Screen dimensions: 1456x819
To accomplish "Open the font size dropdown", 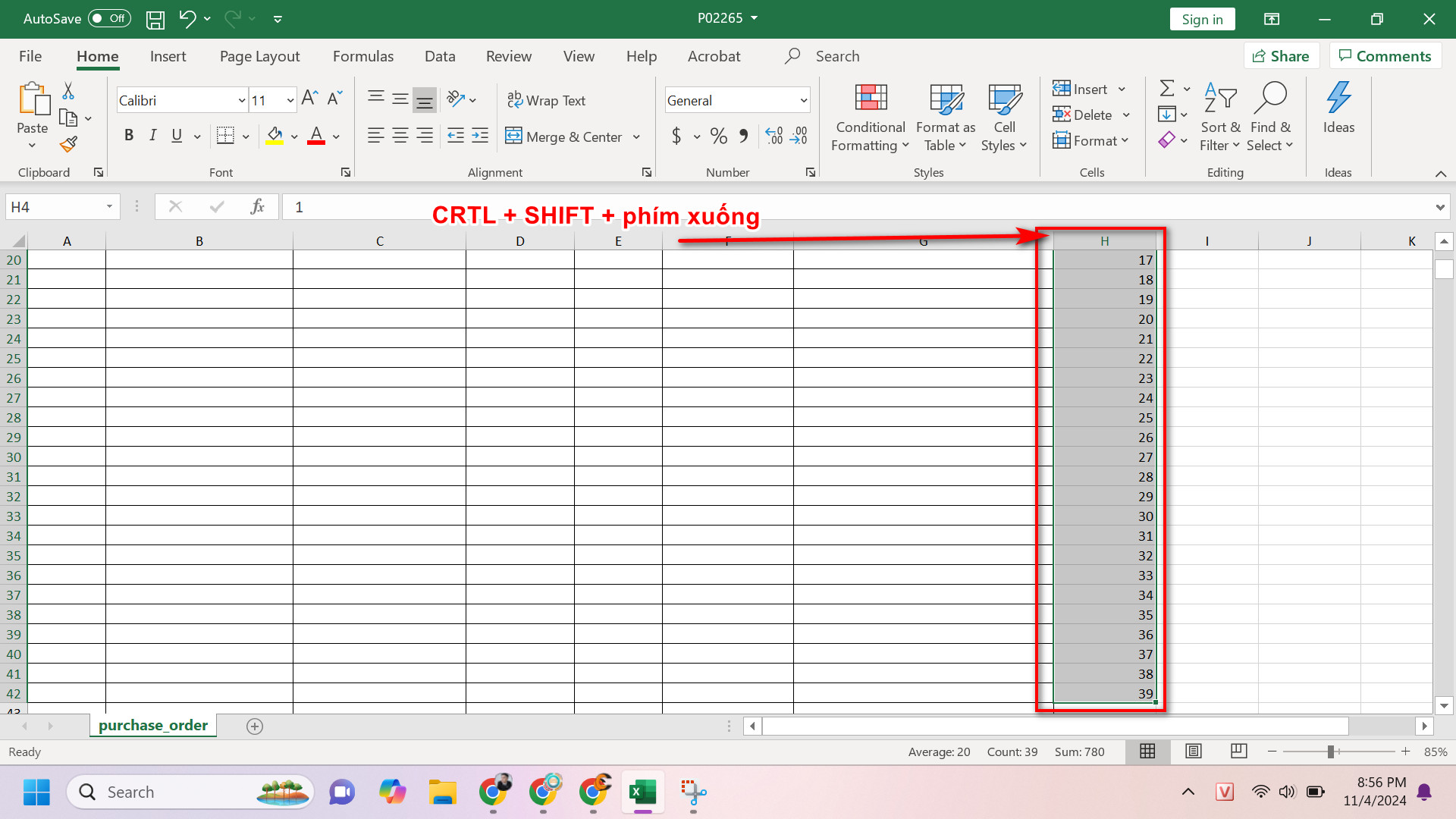I will 290,100.
